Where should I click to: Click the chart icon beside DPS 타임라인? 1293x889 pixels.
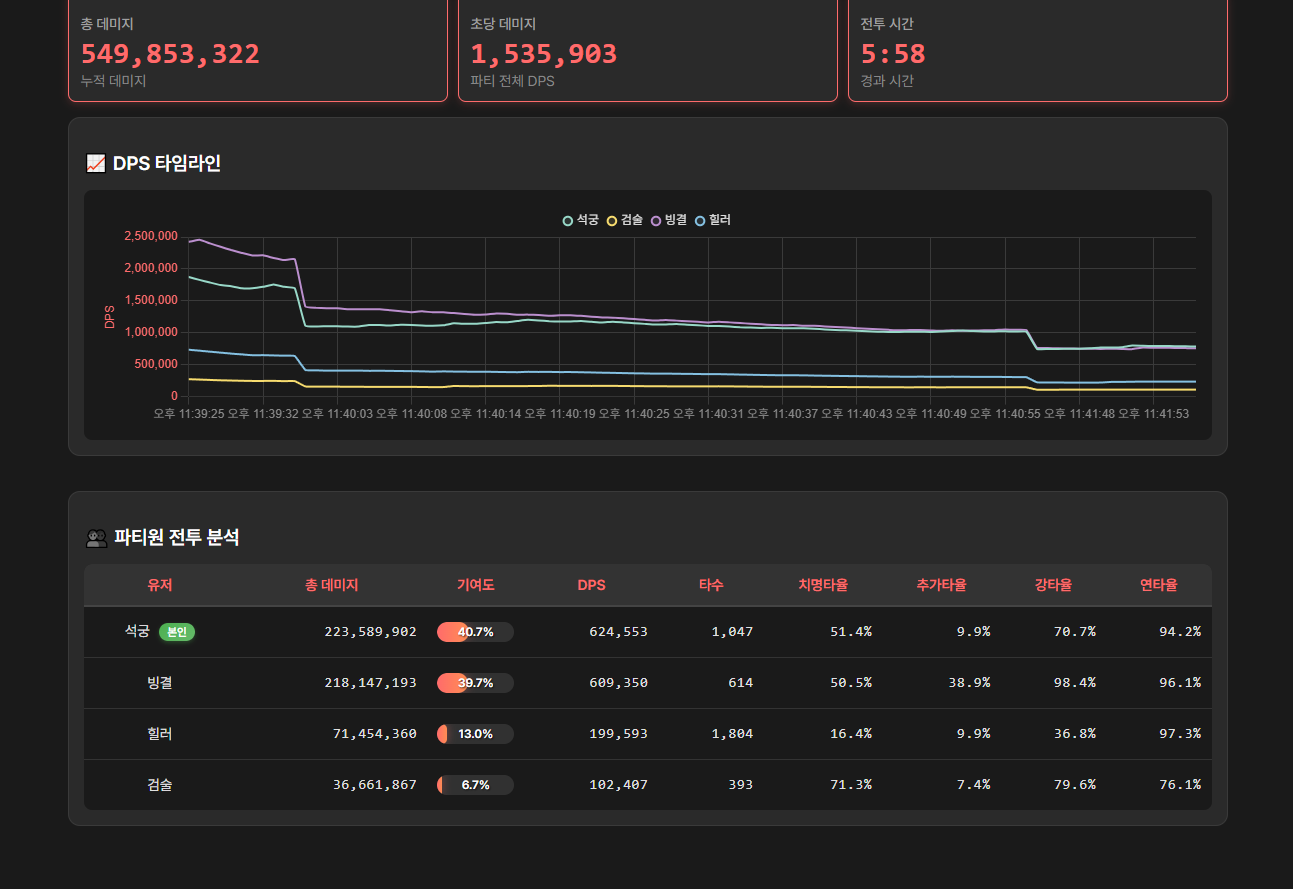pyautogui.click(x=96, y=164)
